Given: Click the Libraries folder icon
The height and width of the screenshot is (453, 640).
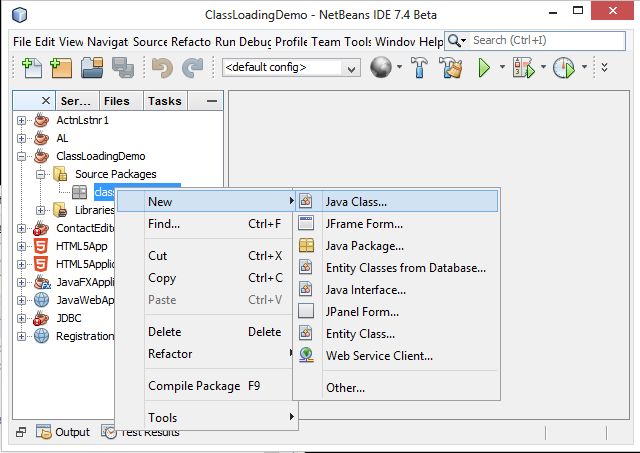Looking at the screenshot, I should pyautogui.click(x=60, y=210).
